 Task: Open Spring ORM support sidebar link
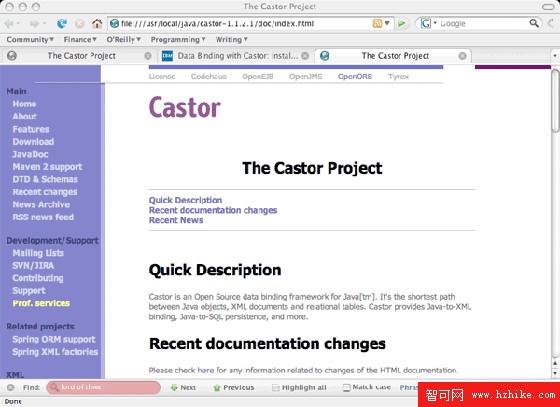coord(54,339)
